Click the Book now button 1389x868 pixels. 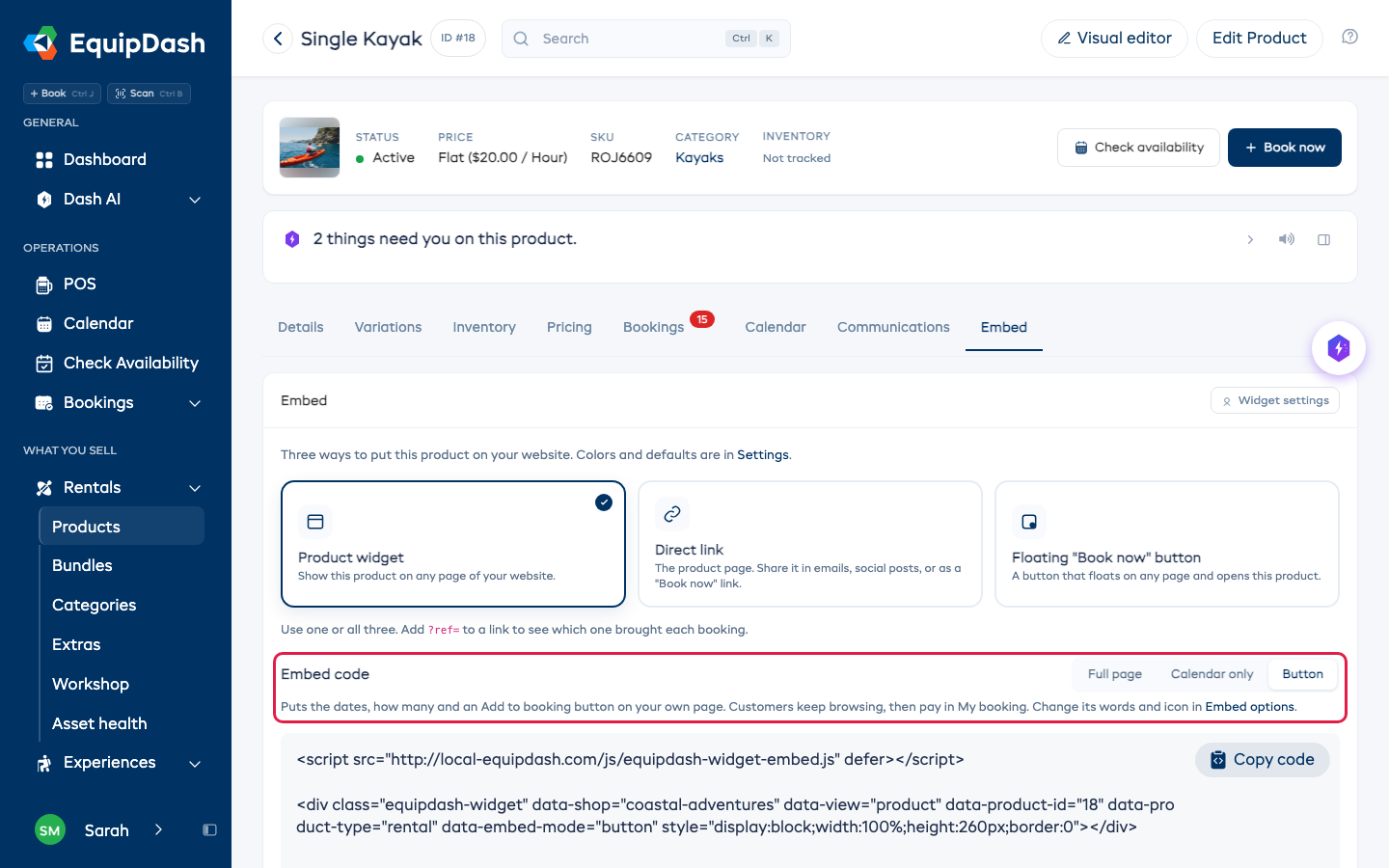tap(1285, 148)
